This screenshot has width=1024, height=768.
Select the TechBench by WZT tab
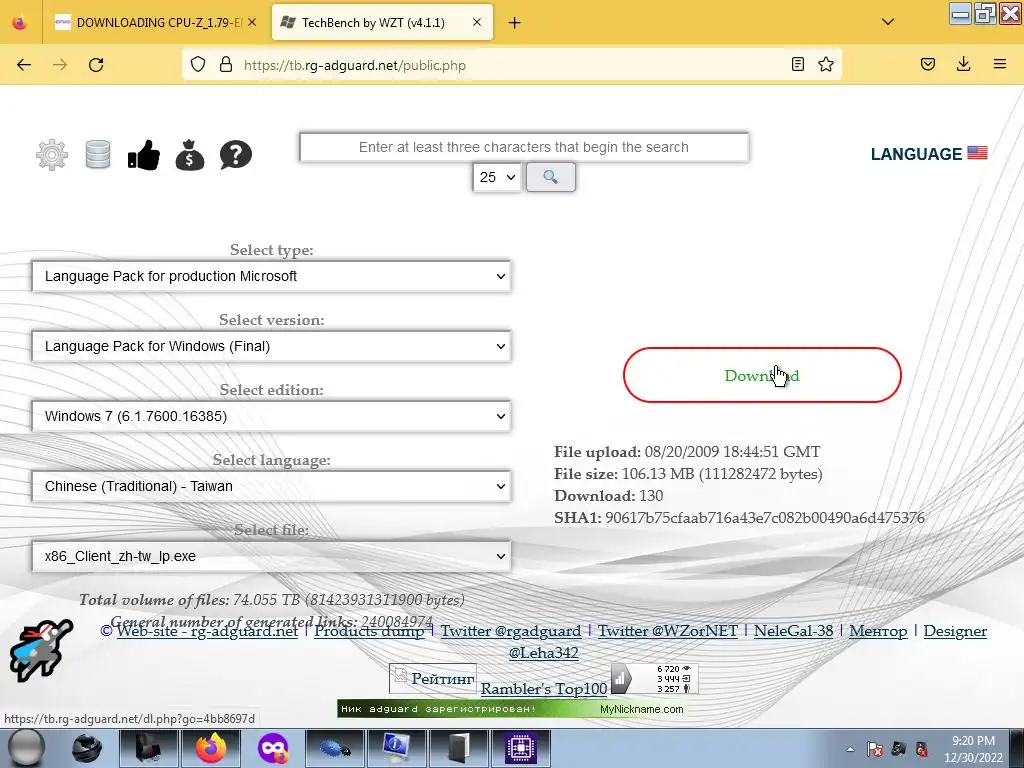(x=382, y=22)
